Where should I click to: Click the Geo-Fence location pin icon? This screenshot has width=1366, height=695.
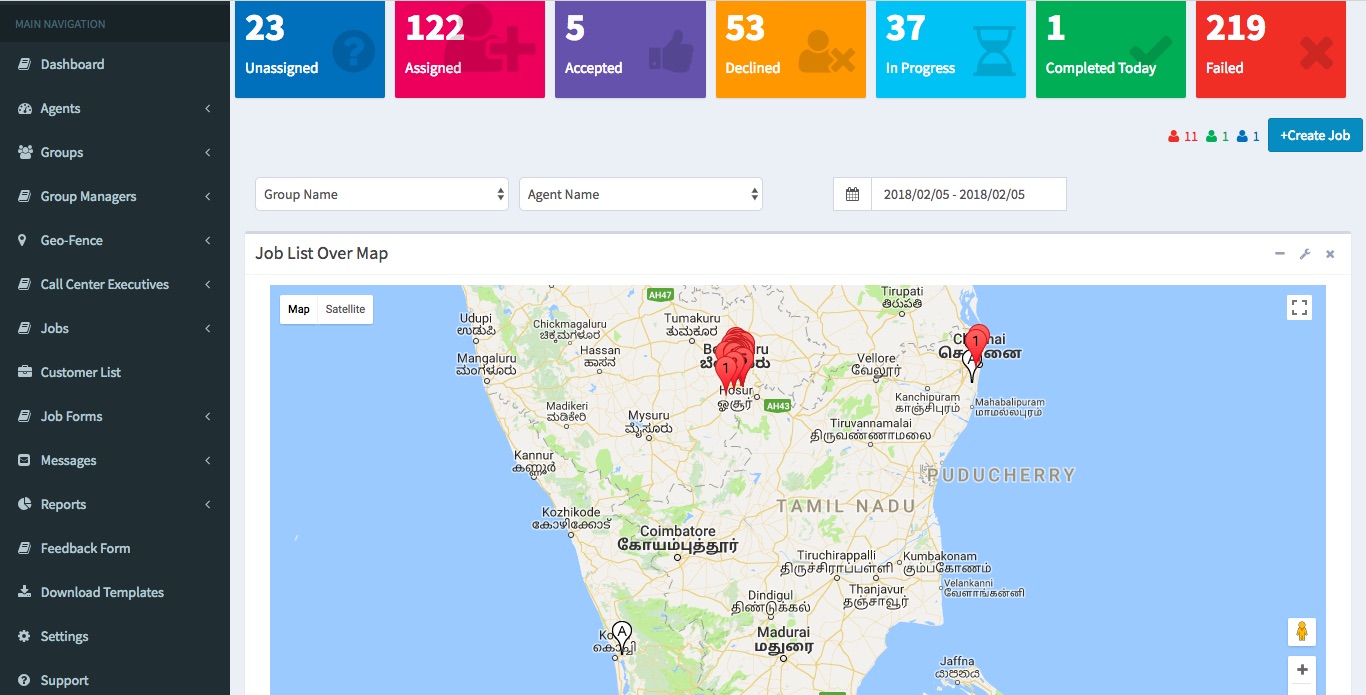tap(23, 240)
